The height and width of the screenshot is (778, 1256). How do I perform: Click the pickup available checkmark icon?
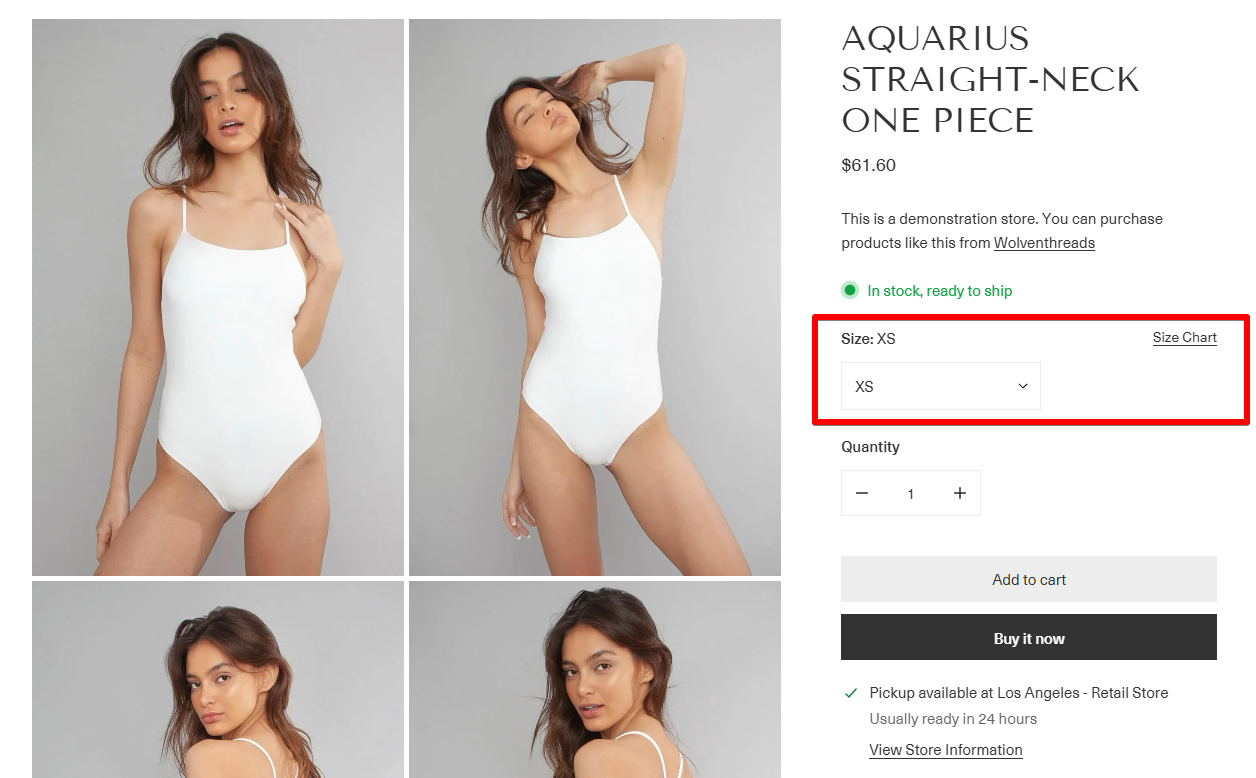(851, 693)
